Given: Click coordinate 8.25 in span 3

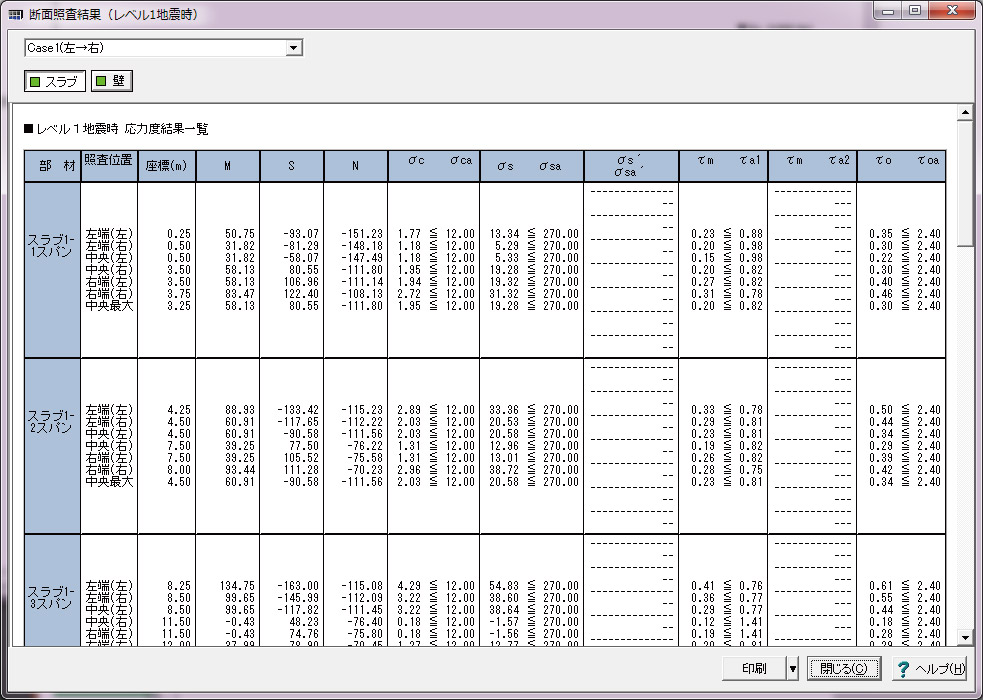Looking at the screenshot, I should [179, 586].
